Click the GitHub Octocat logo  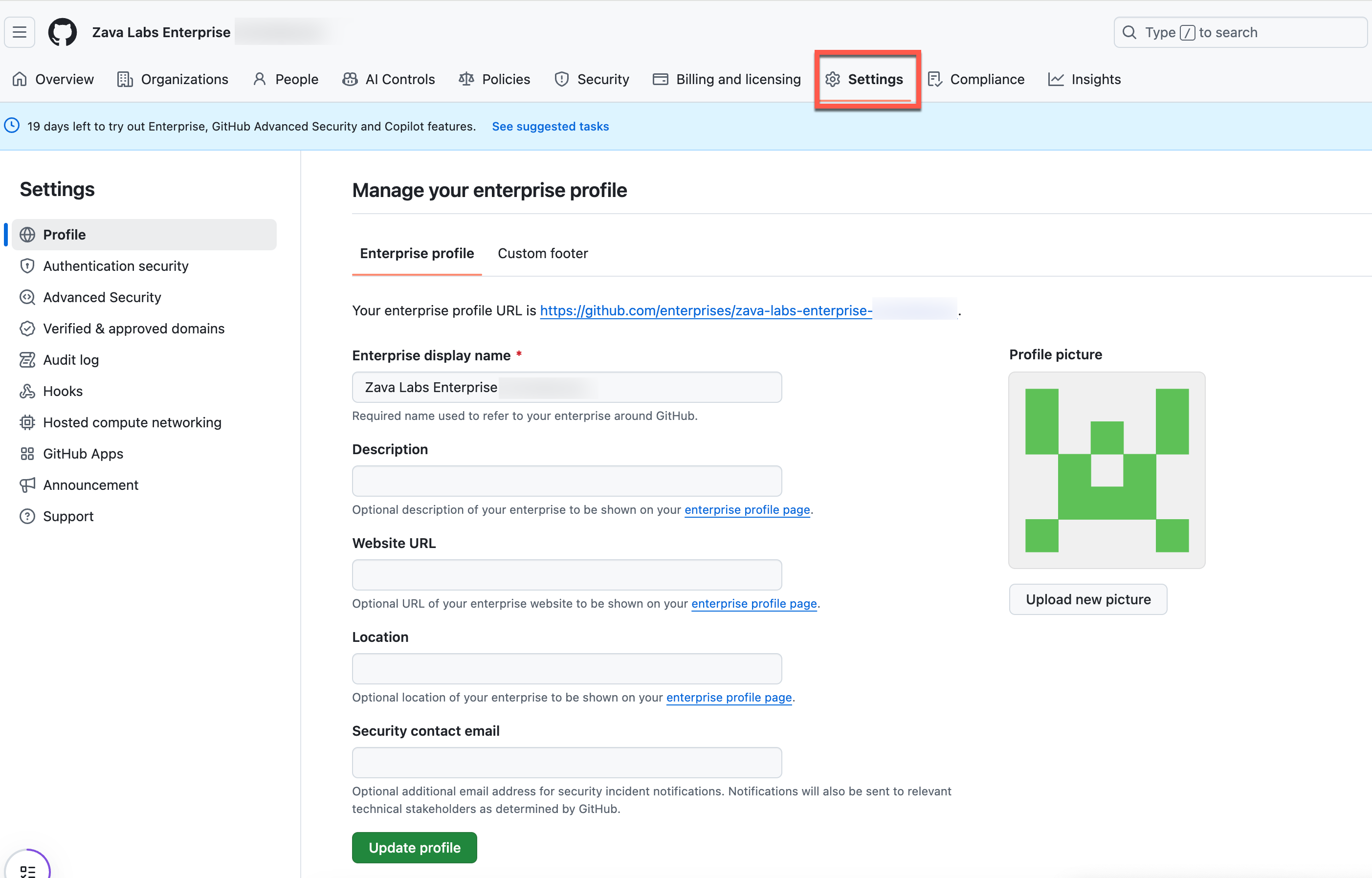pyautogui.click(x=62, y=32)
